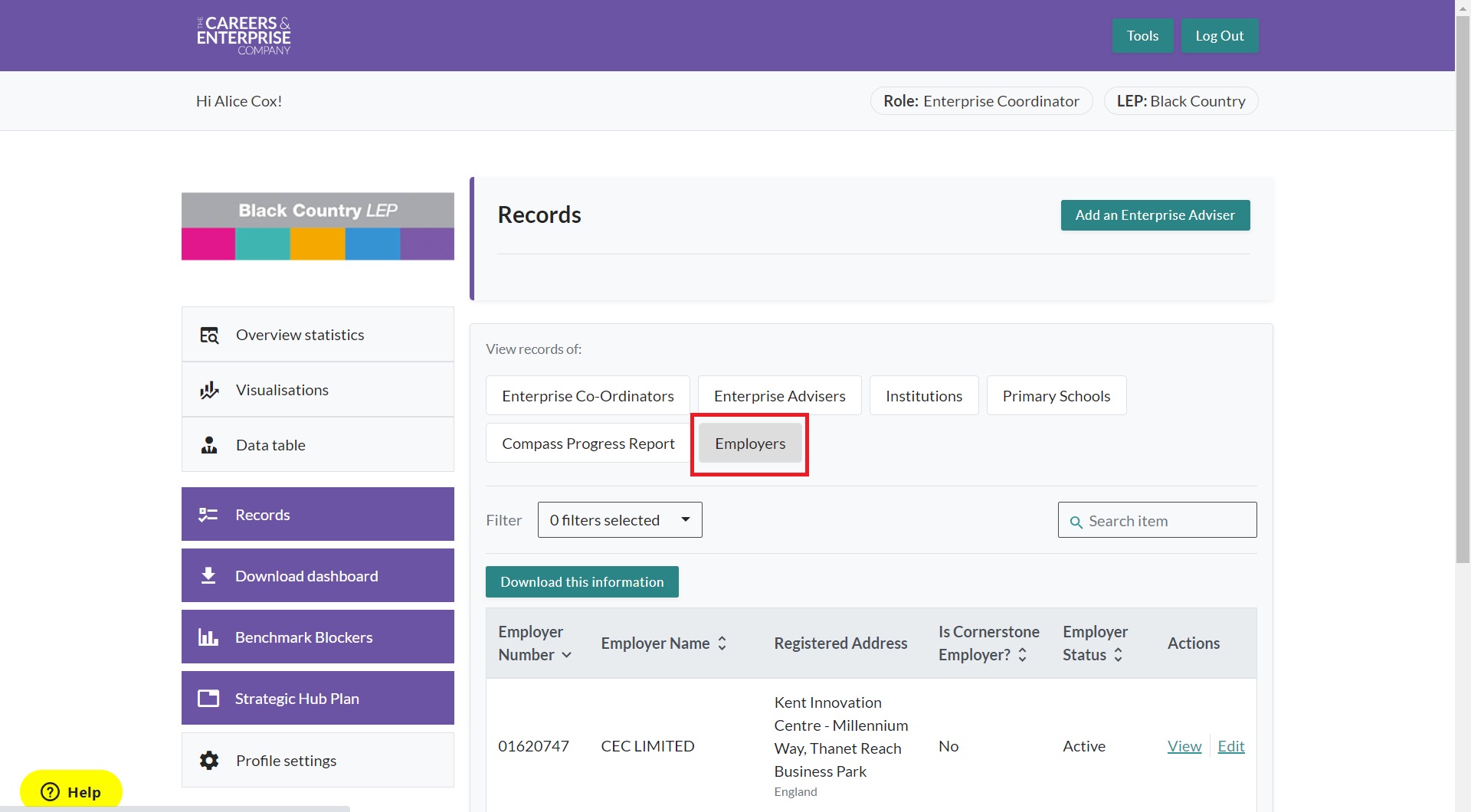Click the Overview statistics icon
The height and width of the screenshot is (812, 1471).
209,335
